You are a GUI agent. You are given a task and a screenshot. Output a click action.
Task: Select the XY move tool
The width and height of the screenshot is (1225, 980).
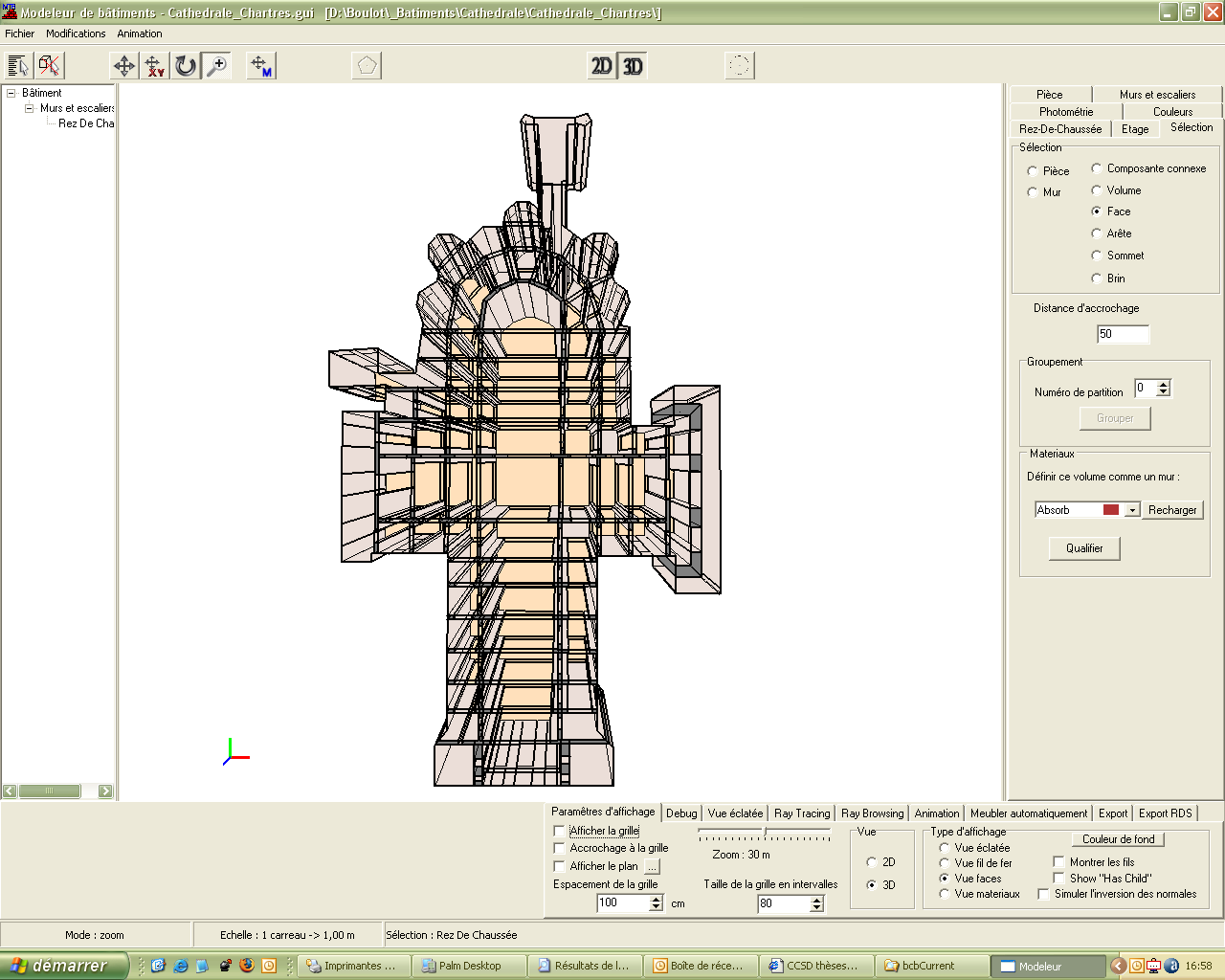coord(154,66)
